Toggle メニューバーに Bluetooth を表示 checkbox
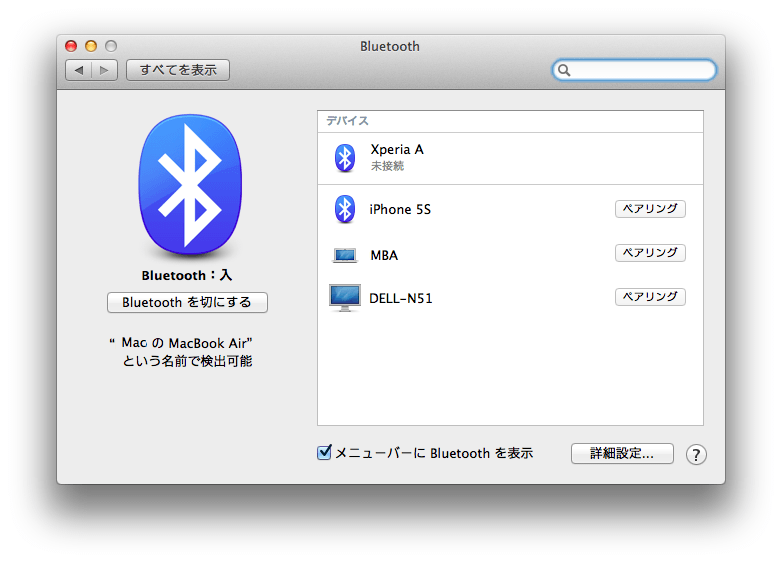 tap(324, 452)
